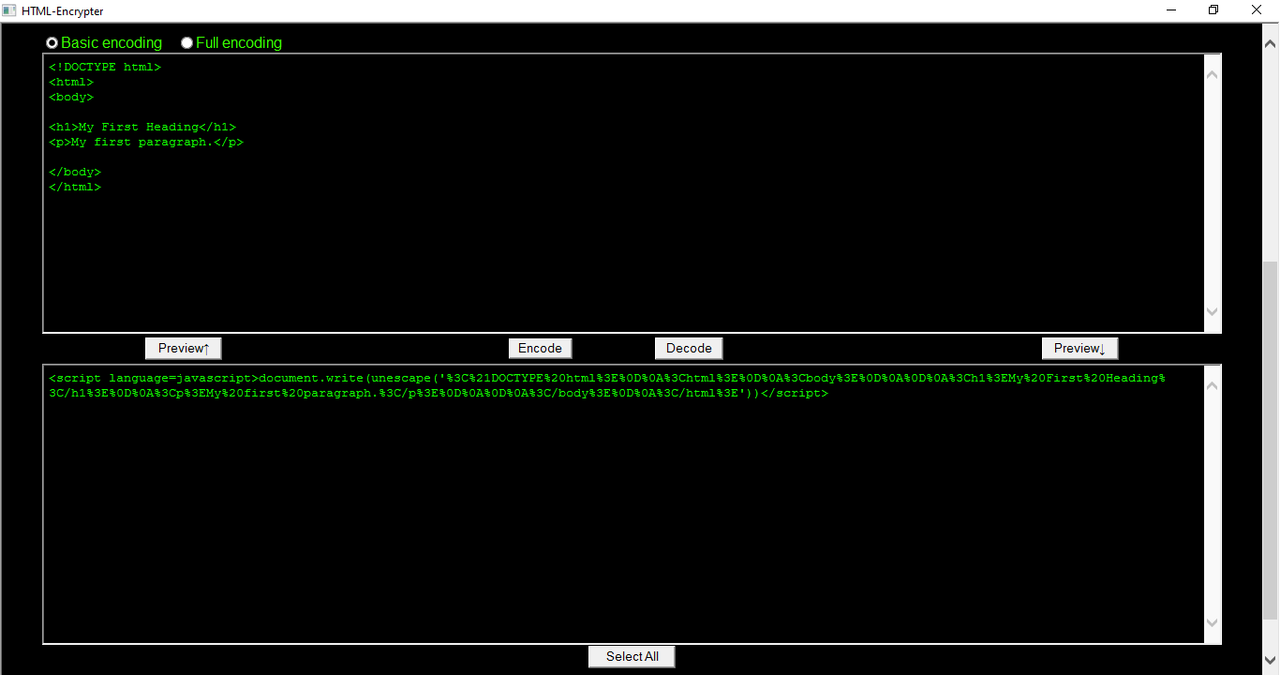Click inside the encoded output text area
The image size is (1280, 675).
click(623, 504)
